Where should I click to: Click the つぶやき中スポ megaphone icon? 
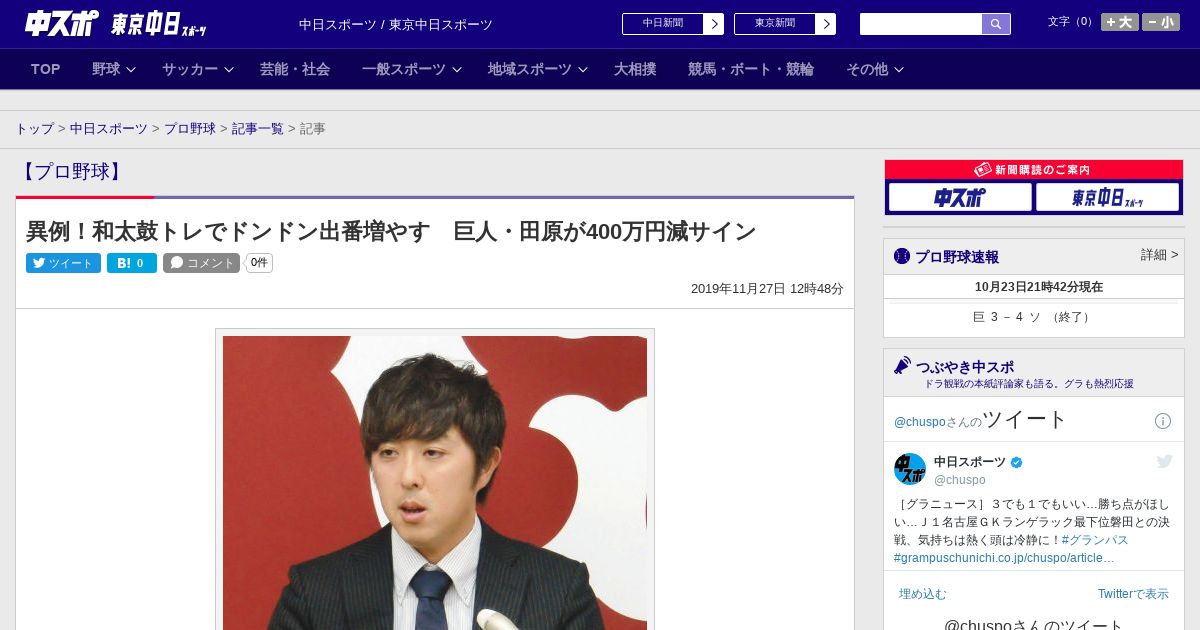point(902,365)
